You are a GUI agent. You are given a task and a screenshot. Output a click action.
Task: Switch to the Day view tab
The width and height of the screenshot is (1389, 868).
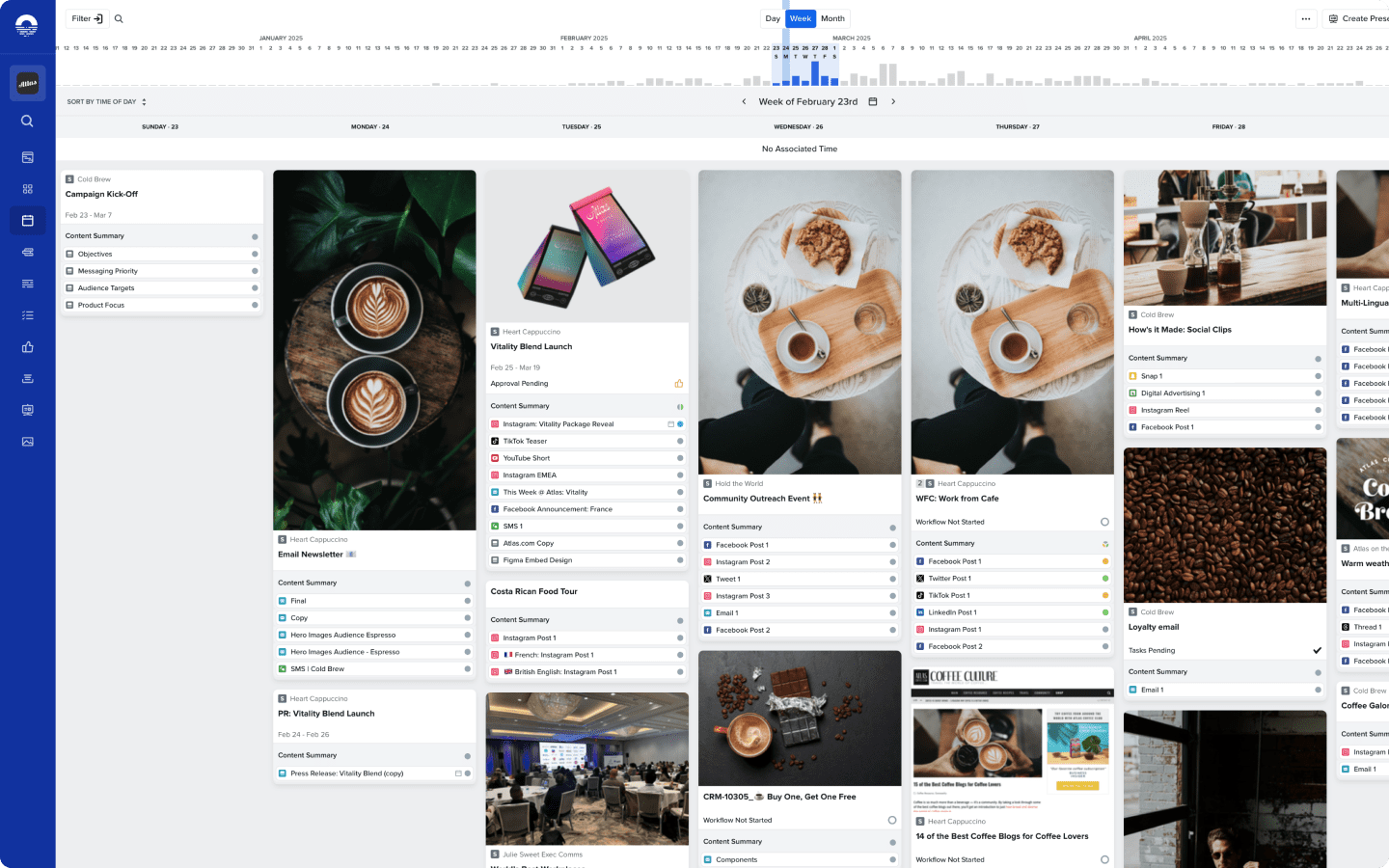pyautogui.click(x=773, y=18)
